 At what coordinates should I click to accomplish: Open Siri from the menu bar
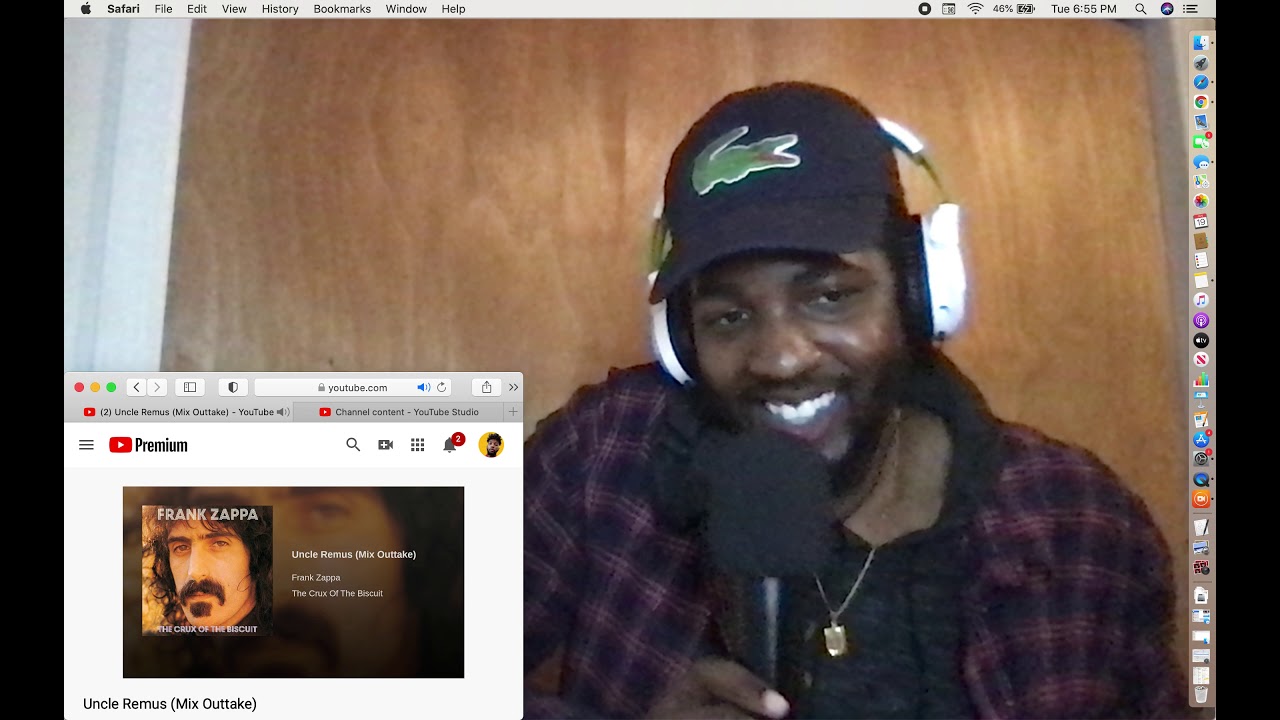tap(1167, 9)
